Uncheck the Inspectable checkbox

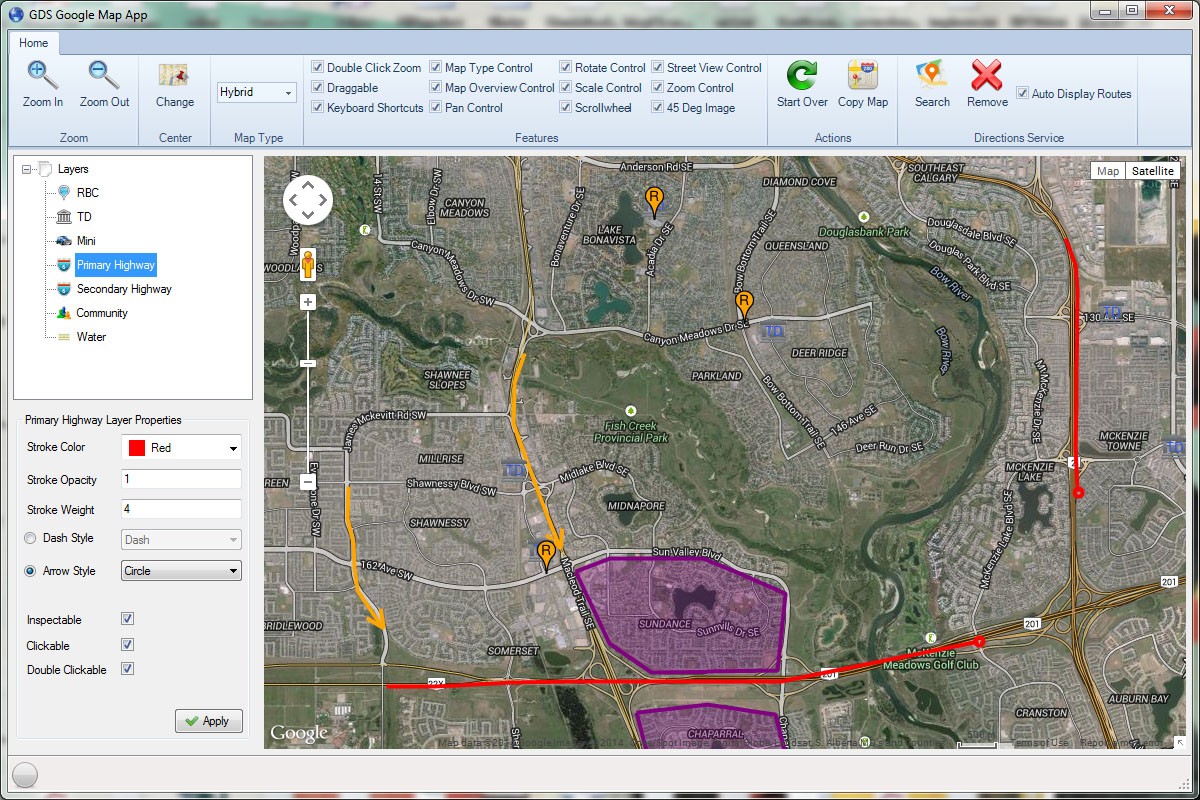coord(127,620)
